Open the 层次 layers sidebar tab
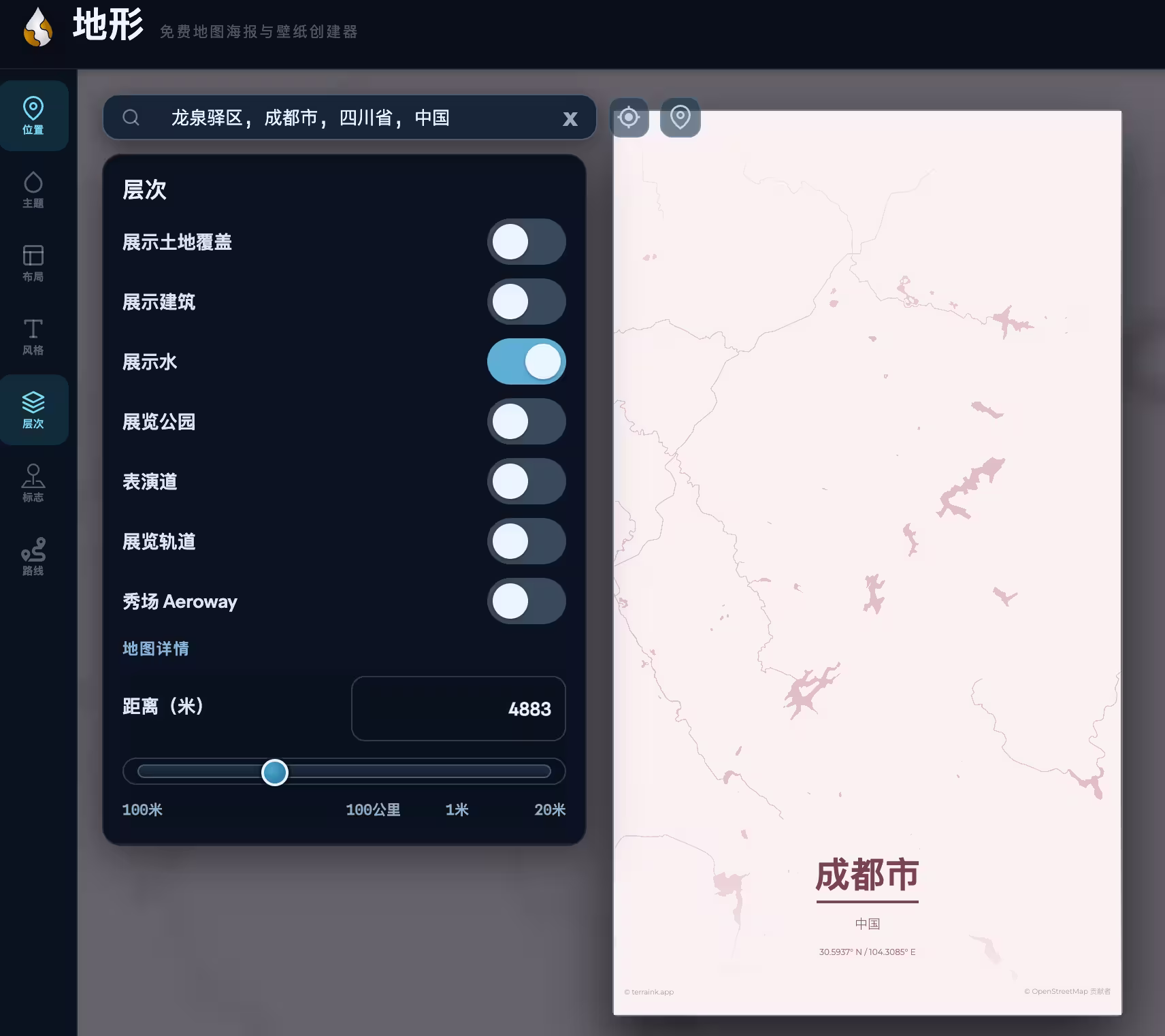Image resolution: width=1165 pixels, height=1036 pixels. pyautogui.click(x=33, y=410)
